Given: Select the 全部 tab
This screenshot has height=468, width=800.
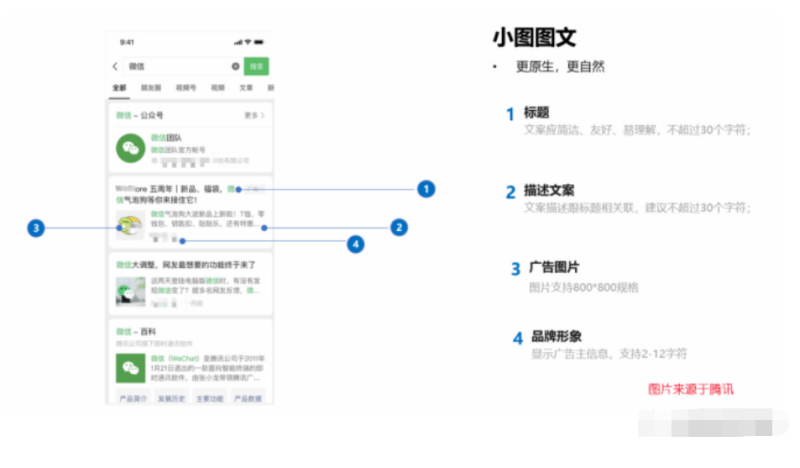Looking at the screenshot, I should (119, 88).
